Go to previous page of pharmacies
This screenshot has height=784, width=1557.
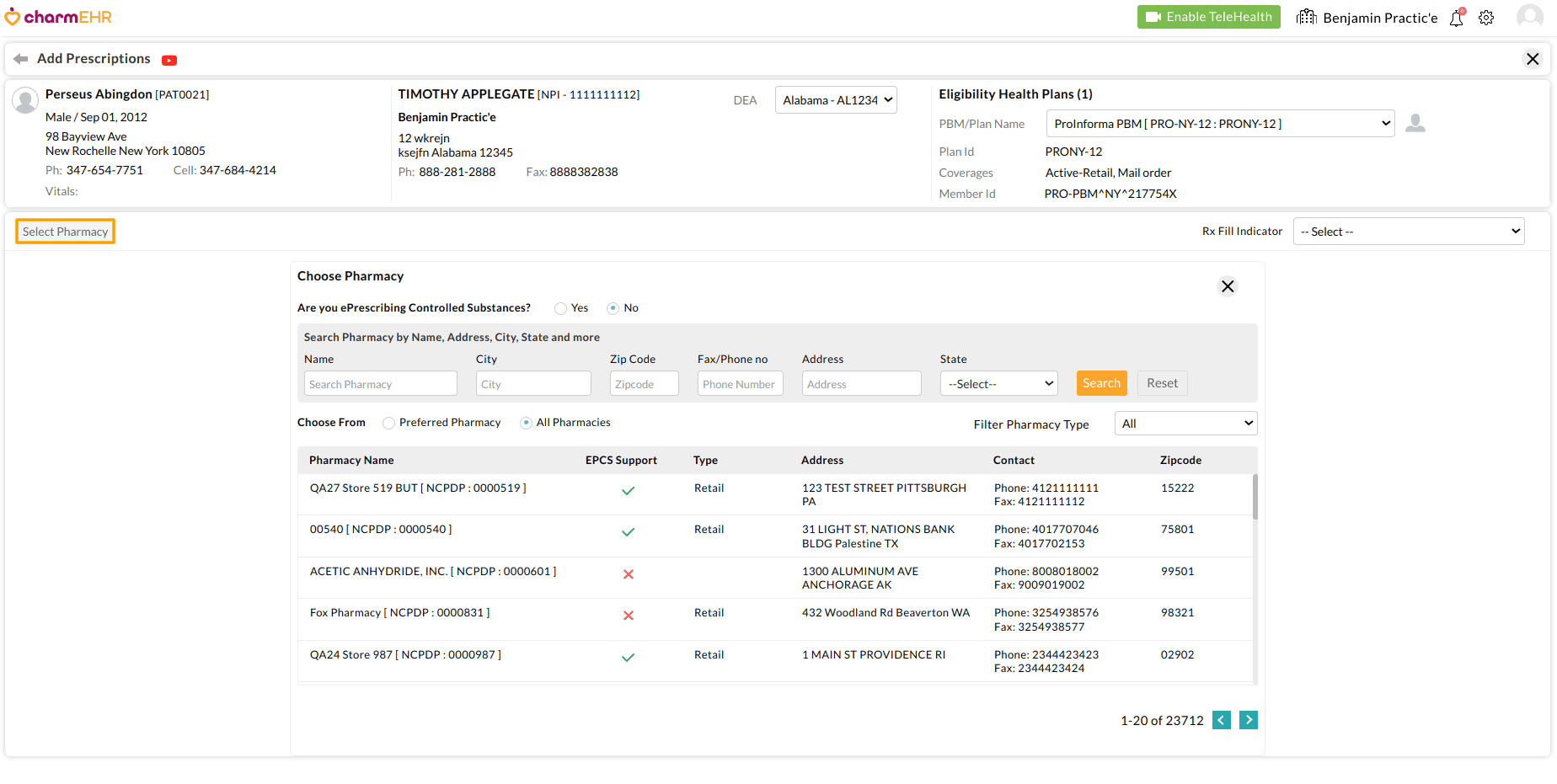coord(1221,720)
